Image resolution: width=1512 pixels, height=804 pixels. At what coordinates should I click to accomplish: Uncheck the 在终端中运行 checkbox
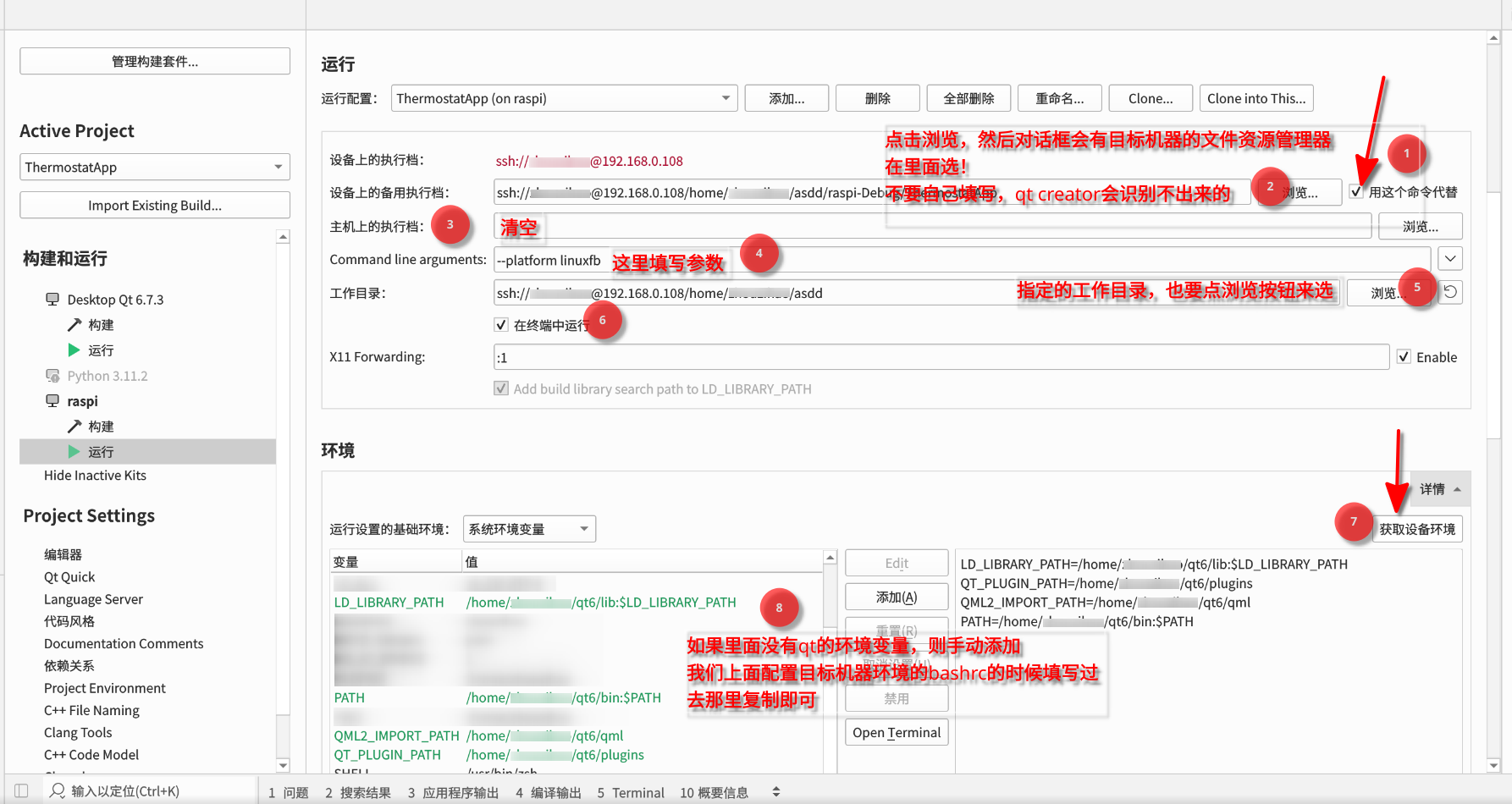point(501,325)
